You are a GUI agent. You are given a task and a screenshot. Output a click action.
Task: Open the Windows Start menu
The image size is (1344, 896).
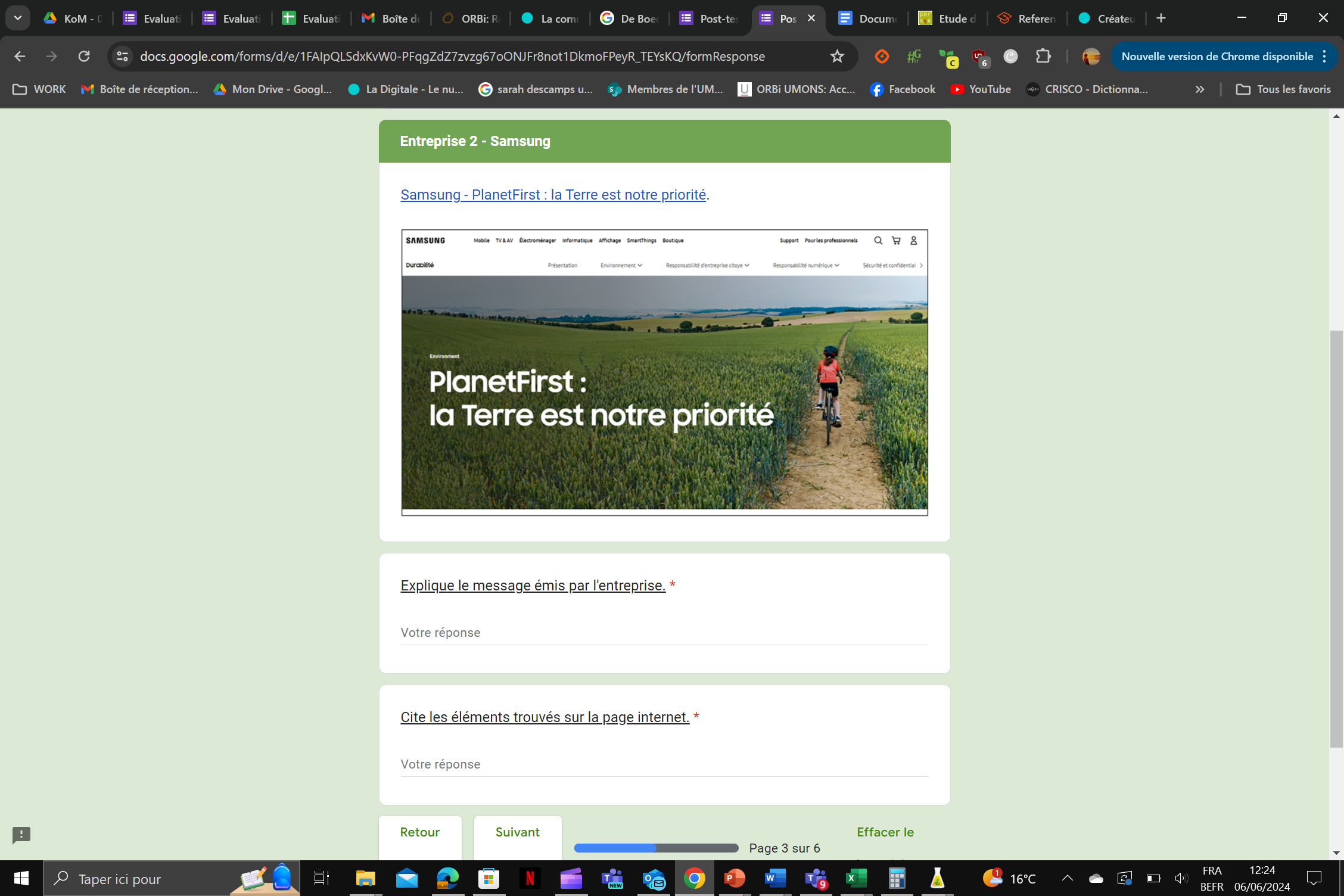(21, 879)
